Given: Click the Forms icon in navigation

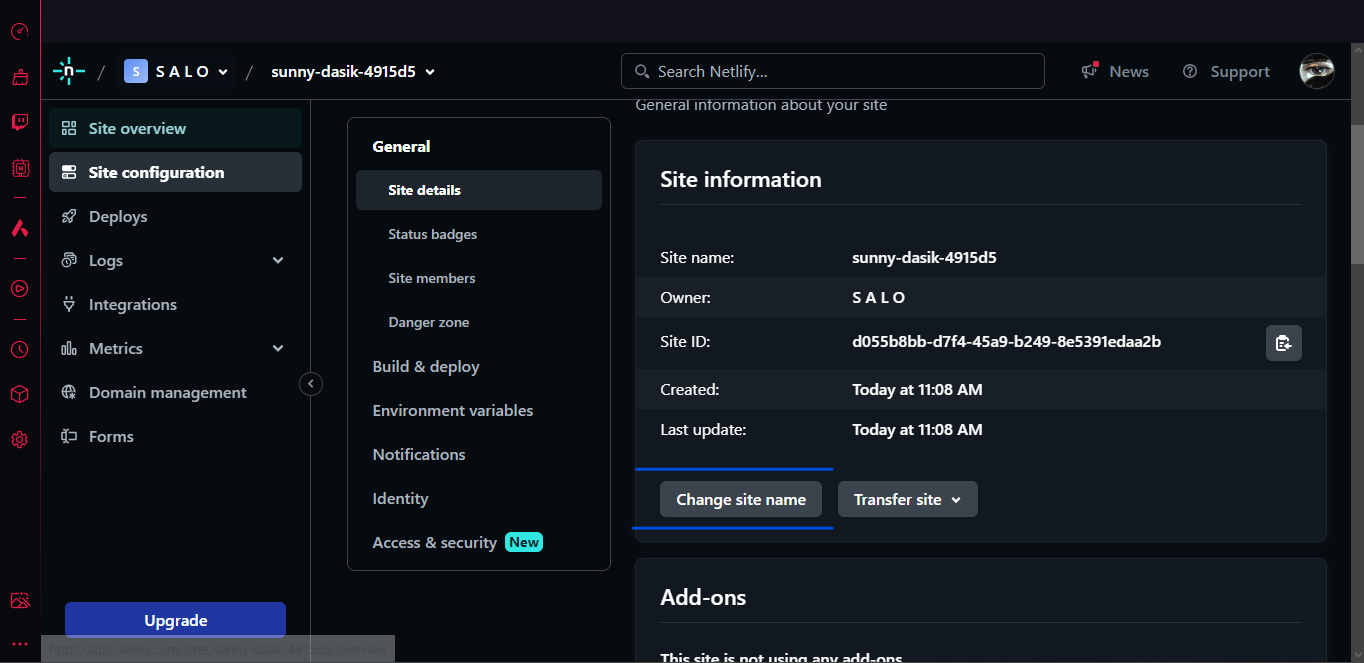Looking at the screenshot, I should pyautogui.click(x=69, y=436).
